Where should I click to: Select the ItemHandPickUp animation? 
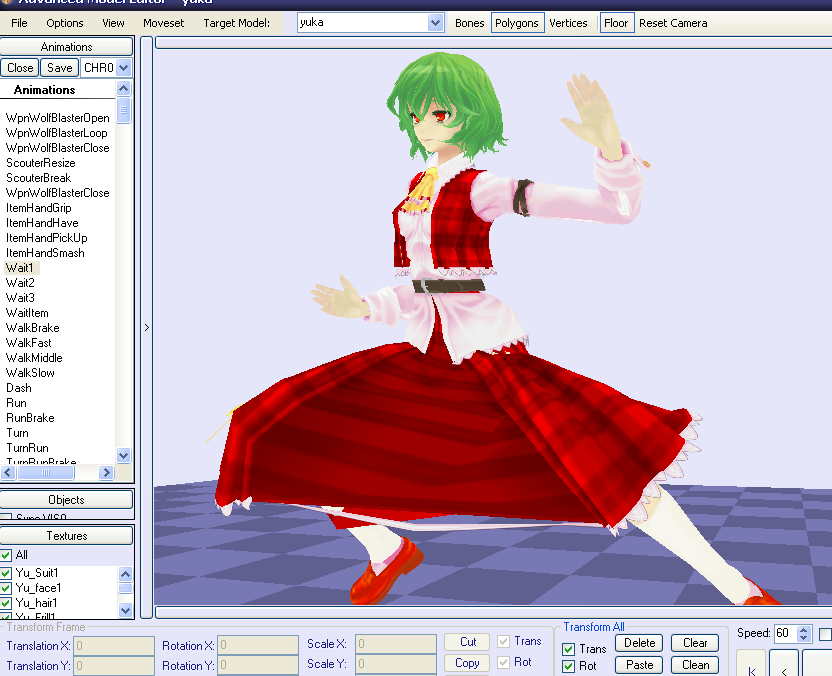coord(47,238)
